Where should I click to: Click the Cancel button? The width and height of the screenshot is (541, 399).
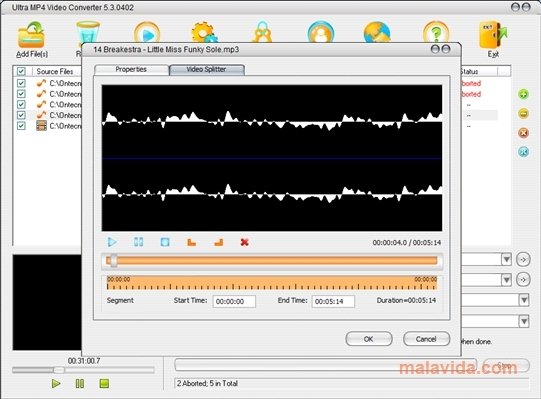click(x=426, y=339)
